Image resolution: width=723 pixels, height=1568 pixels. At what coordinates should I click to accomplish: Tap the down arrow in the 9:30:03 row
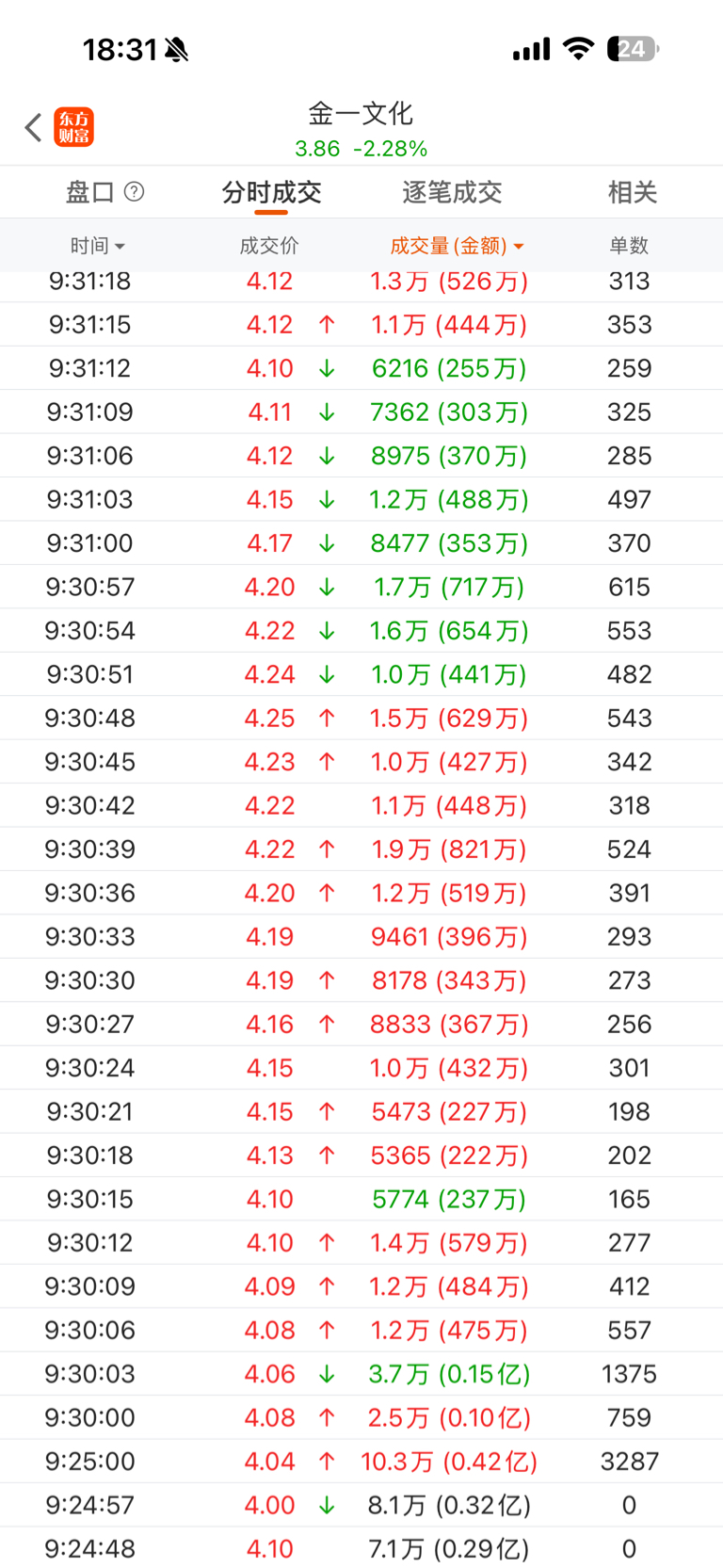[x=327, y=1374]
